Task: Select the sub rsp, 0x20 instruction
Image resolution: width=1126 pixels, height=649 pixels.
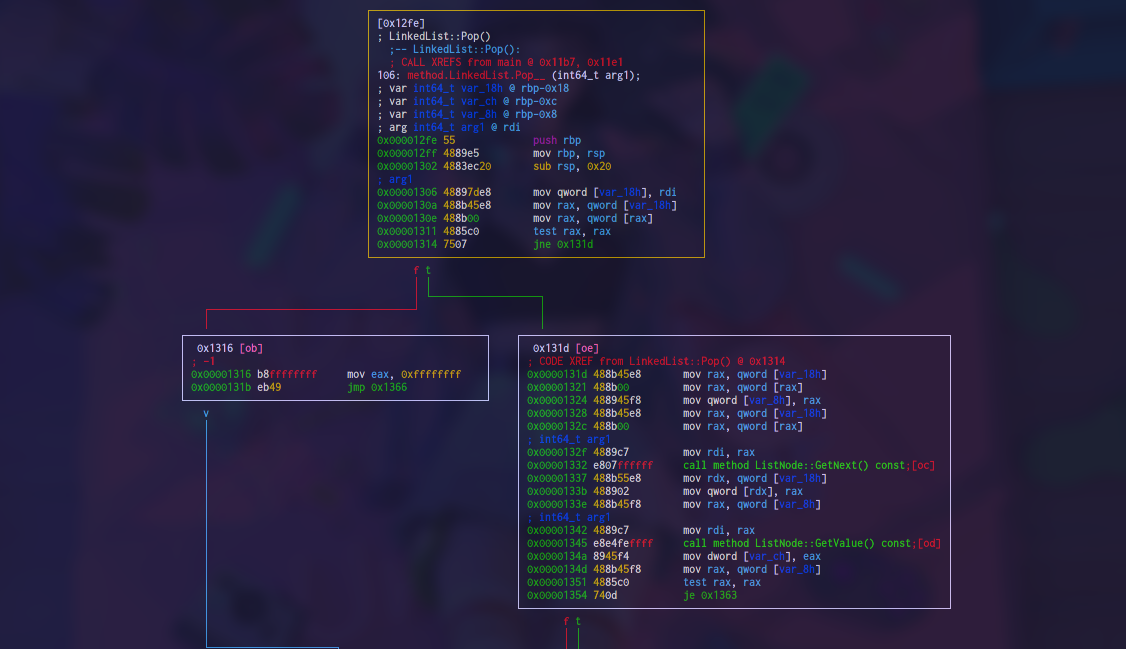Action: [568, 166]
